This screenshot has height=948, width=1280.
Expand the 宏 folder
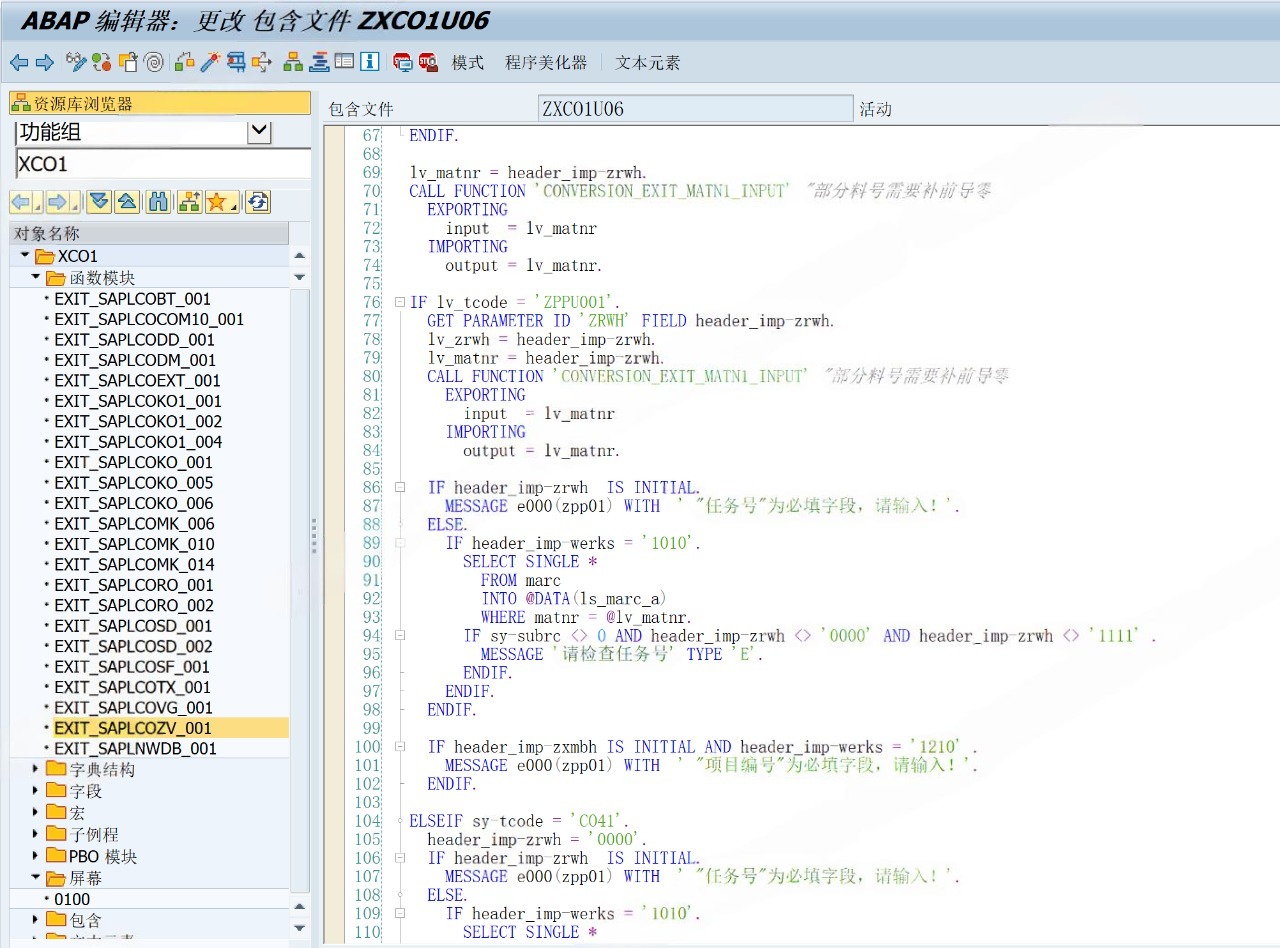pos(36,812)
